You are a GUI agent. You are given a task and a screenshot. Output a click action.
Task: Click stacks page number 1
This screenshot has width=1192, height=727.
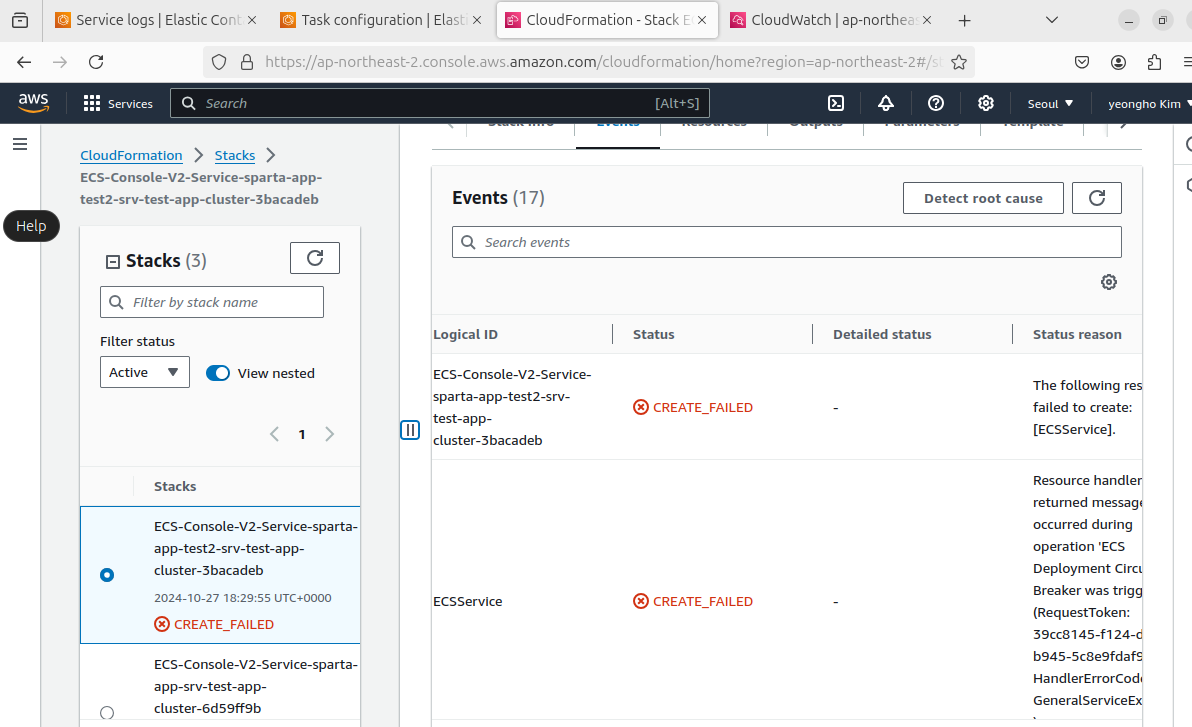302,434
